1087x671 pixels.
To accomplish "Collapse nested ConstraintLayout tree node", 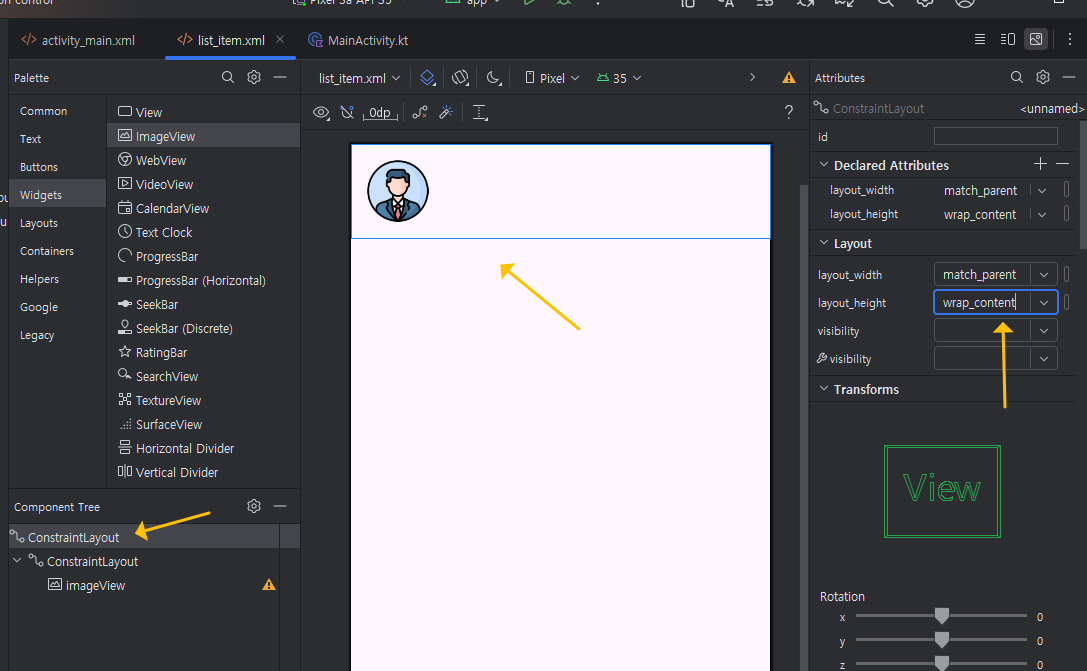I will (x=17, y=560).
